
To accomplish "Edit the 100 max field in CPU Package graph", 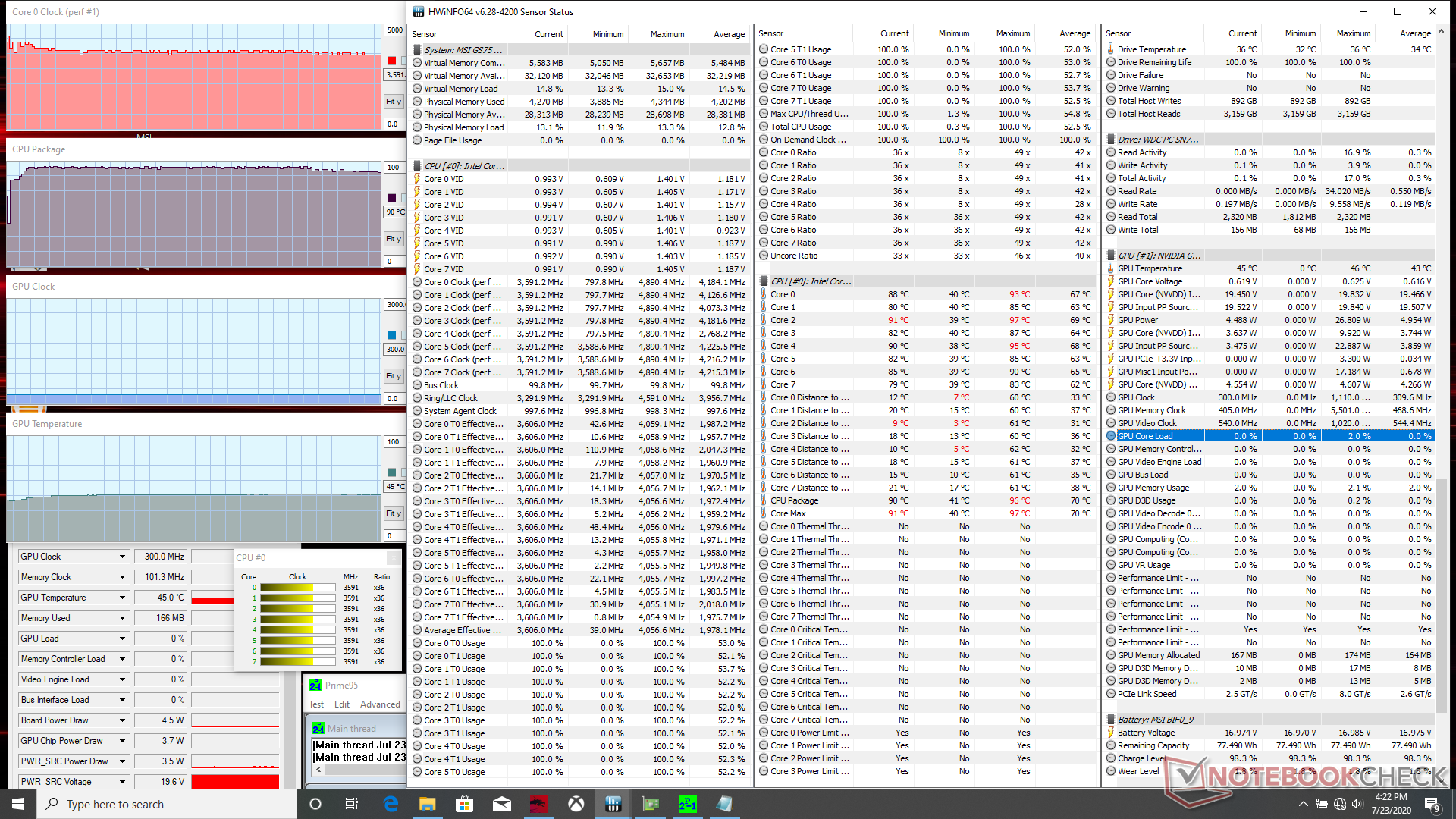I will [x=395, y=168].
